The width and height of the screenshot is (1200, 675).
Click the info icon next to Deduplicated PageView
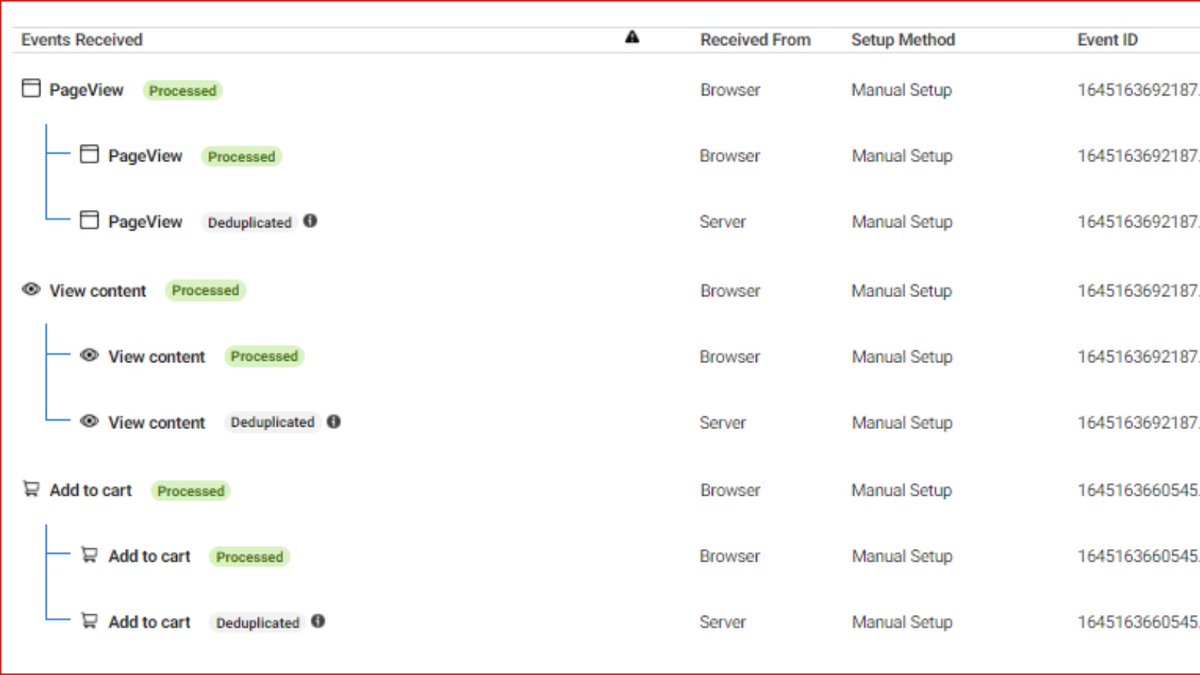(x=310, y=221)
